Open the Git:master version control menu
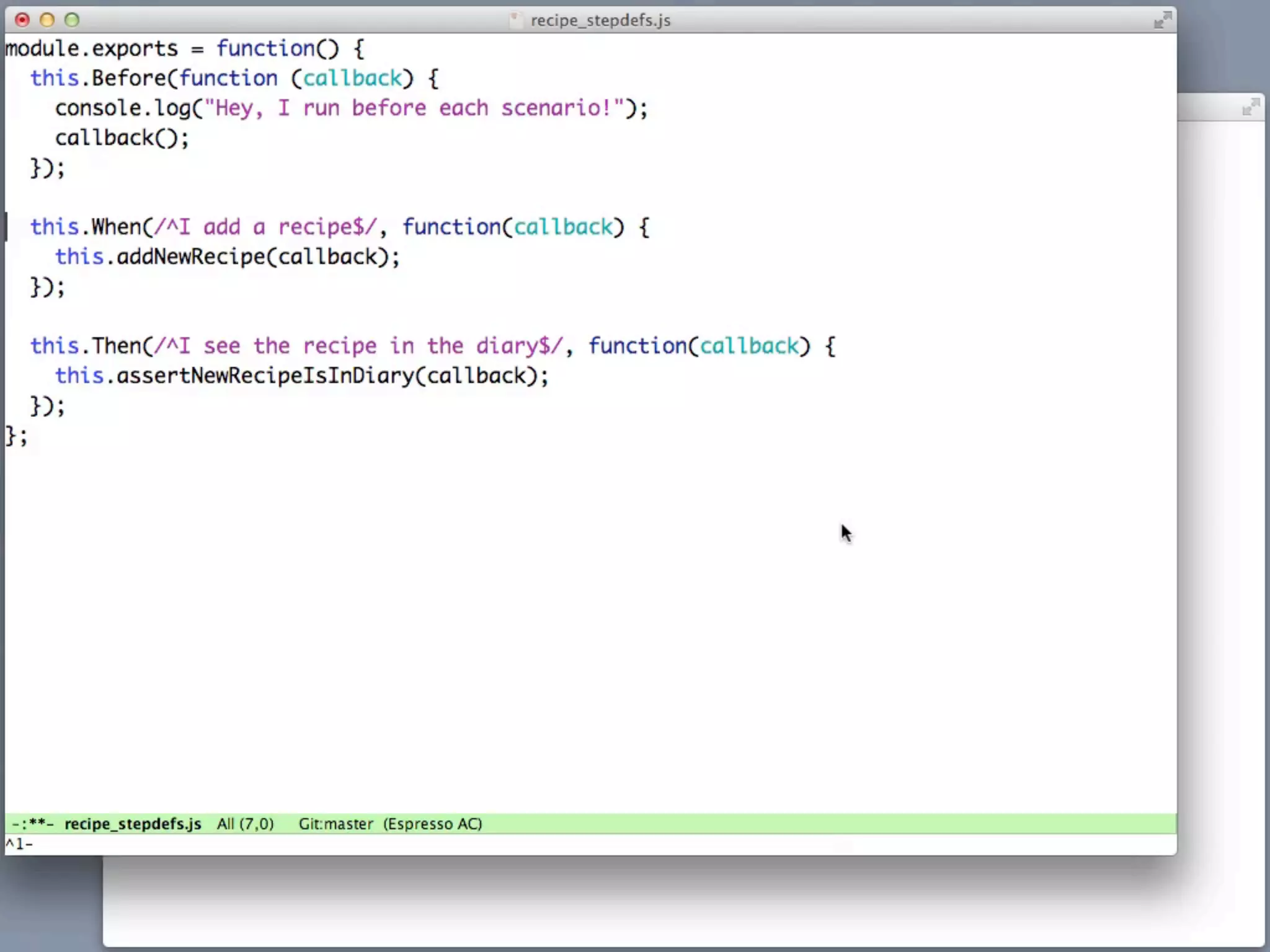This screenshot has height=952, width=1270. click(x=335, y=824)
